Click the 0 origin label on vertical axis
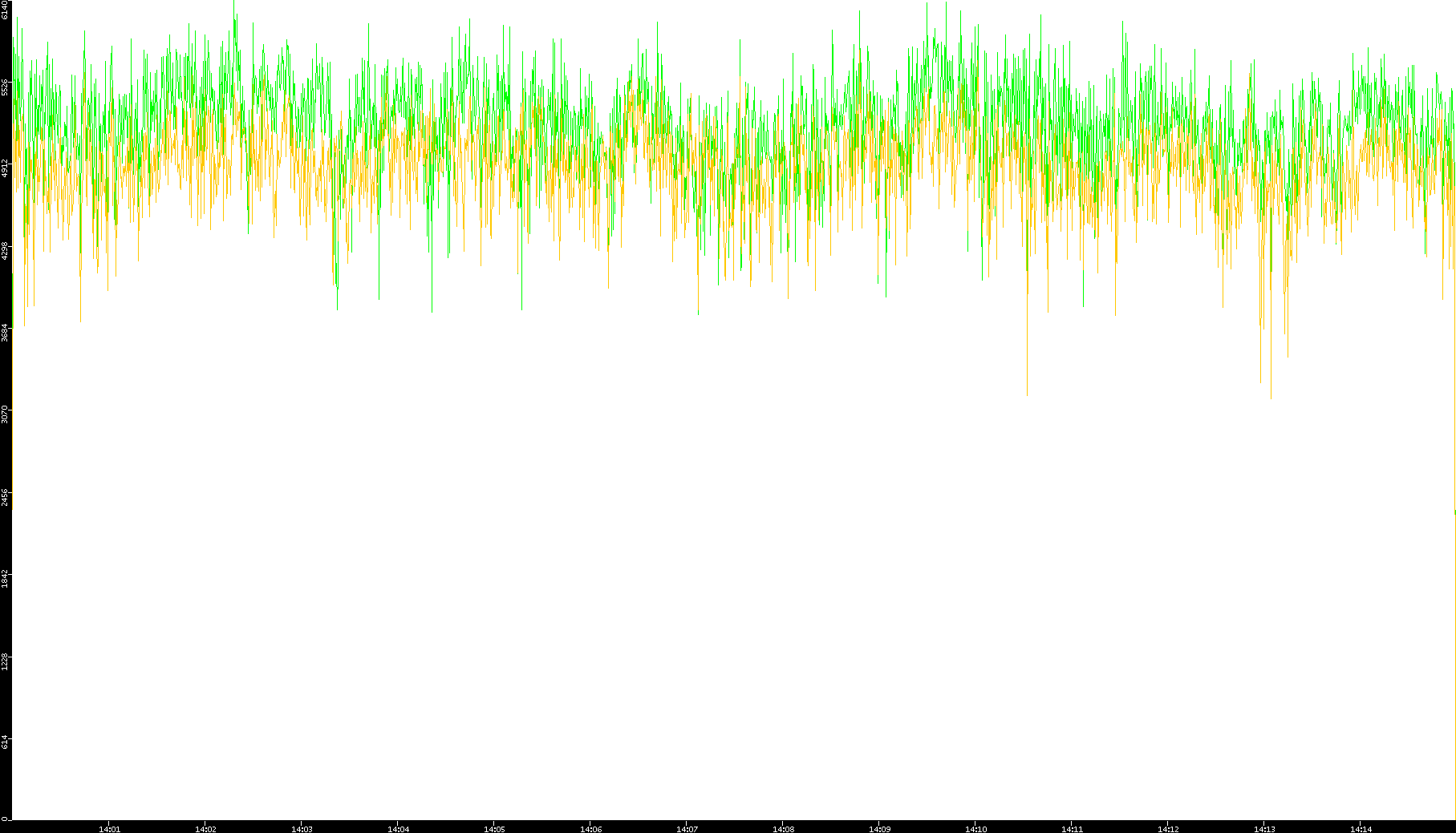The height and width of the screenshot is (833, 1456). pyautogui.click(x=5, y=819)
